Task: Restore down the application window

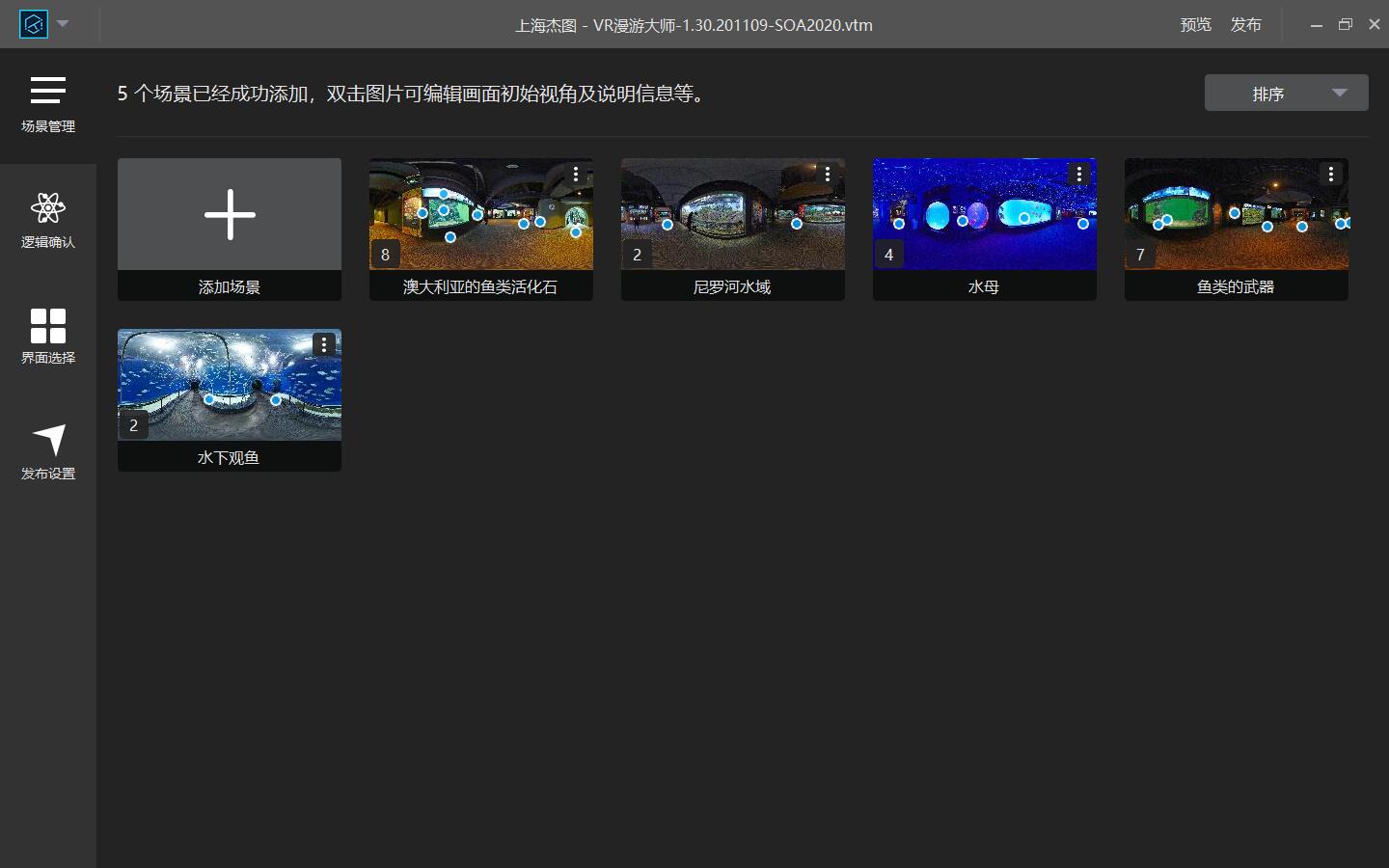Action: (x=1346, y=24)
